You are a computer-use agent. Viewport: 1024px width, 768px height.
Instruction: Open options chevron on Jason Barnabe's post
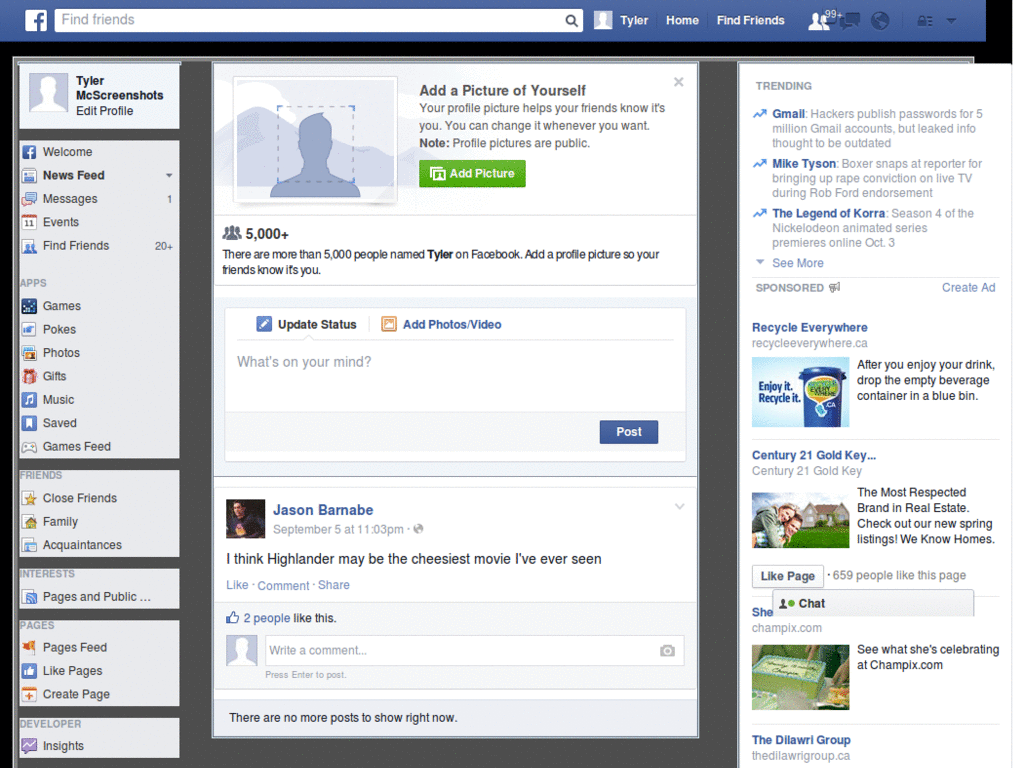[x=680, y=507]
